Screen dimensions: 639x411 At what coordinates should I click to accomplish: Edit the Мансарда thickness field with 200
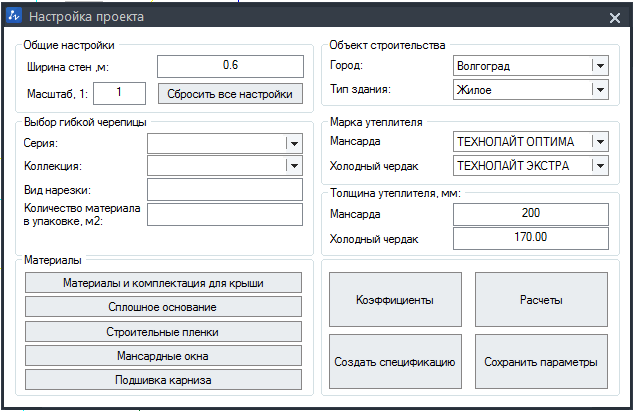(531, 214)
